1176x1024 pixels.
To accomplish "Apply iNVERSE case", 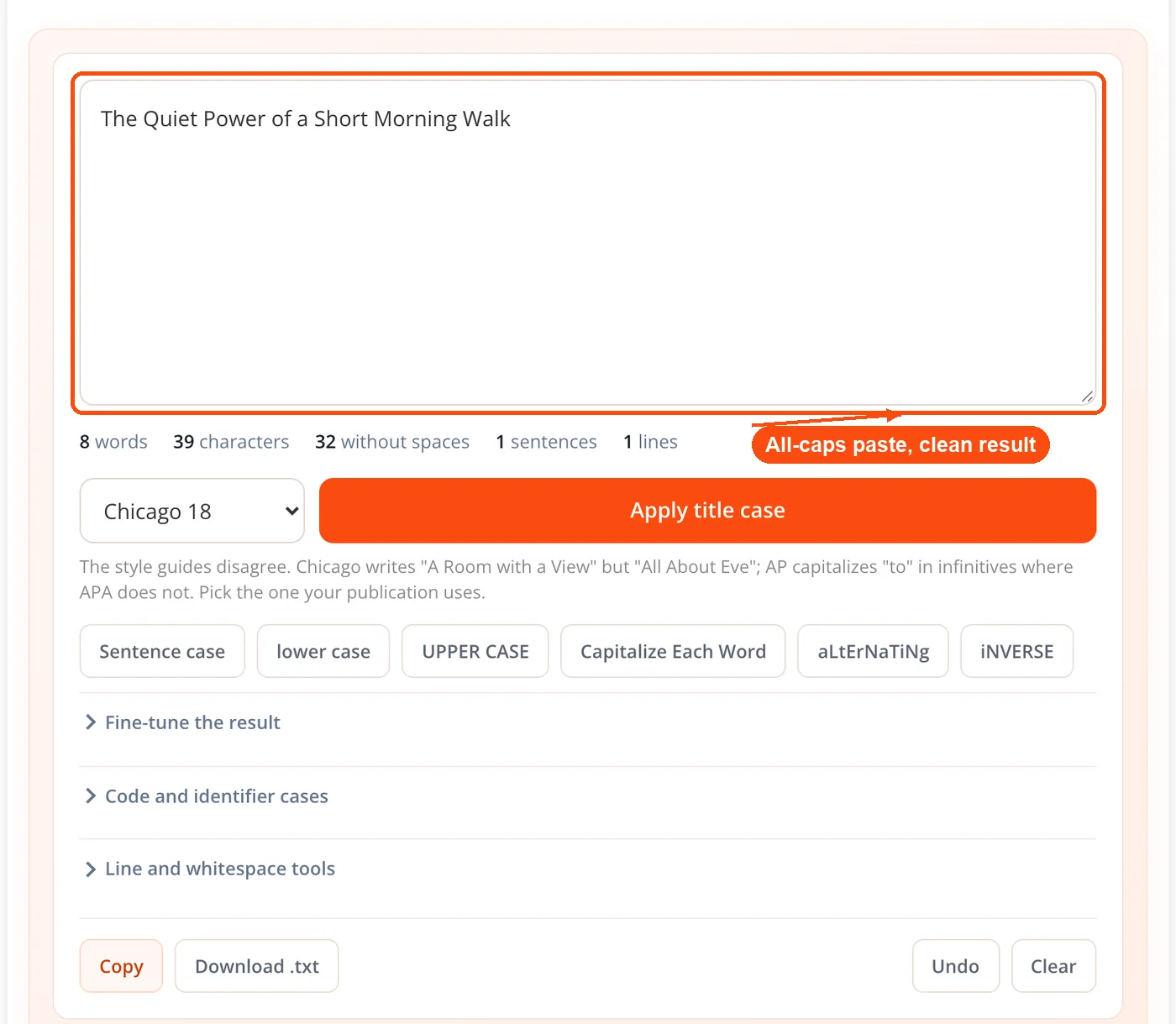I will [x=1016, y=651].
